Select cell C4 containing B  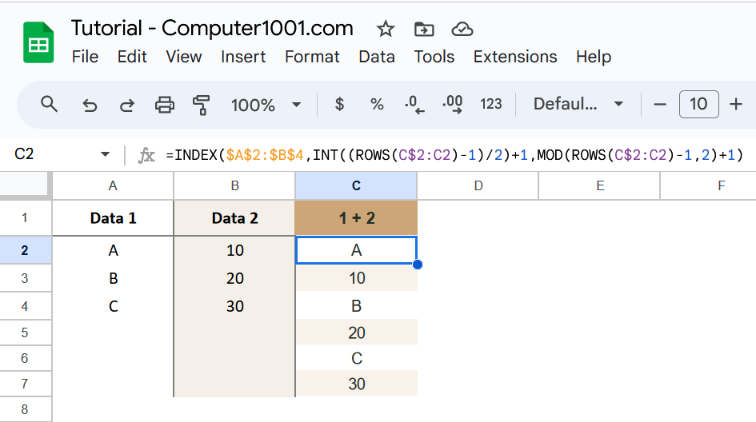(356, 306)
